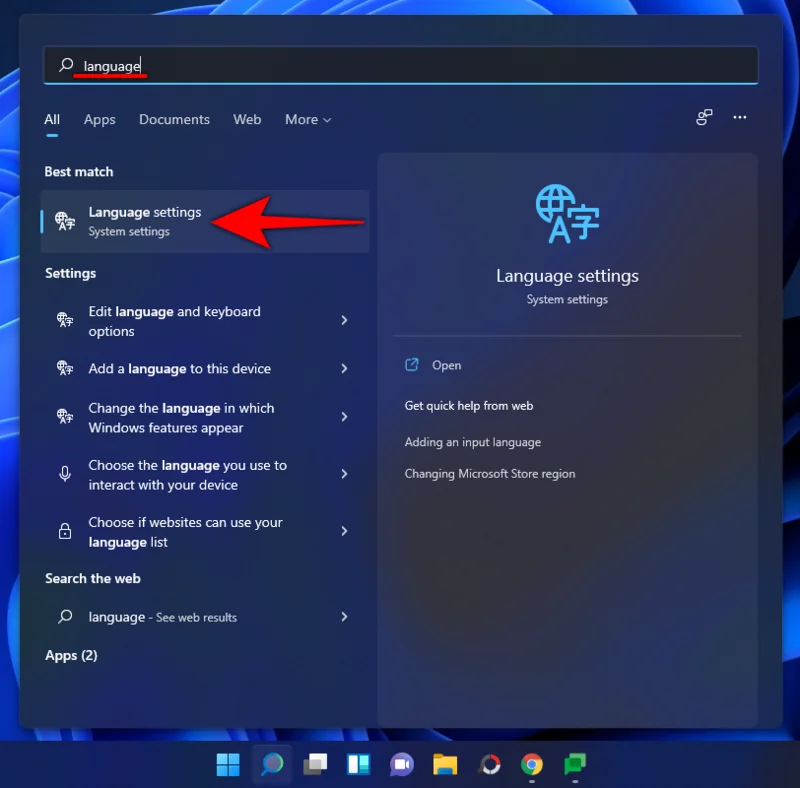Launch Chrome from the taskbar
The width and height of the screenshot is (800, 788).
click(x=531, y=764)
